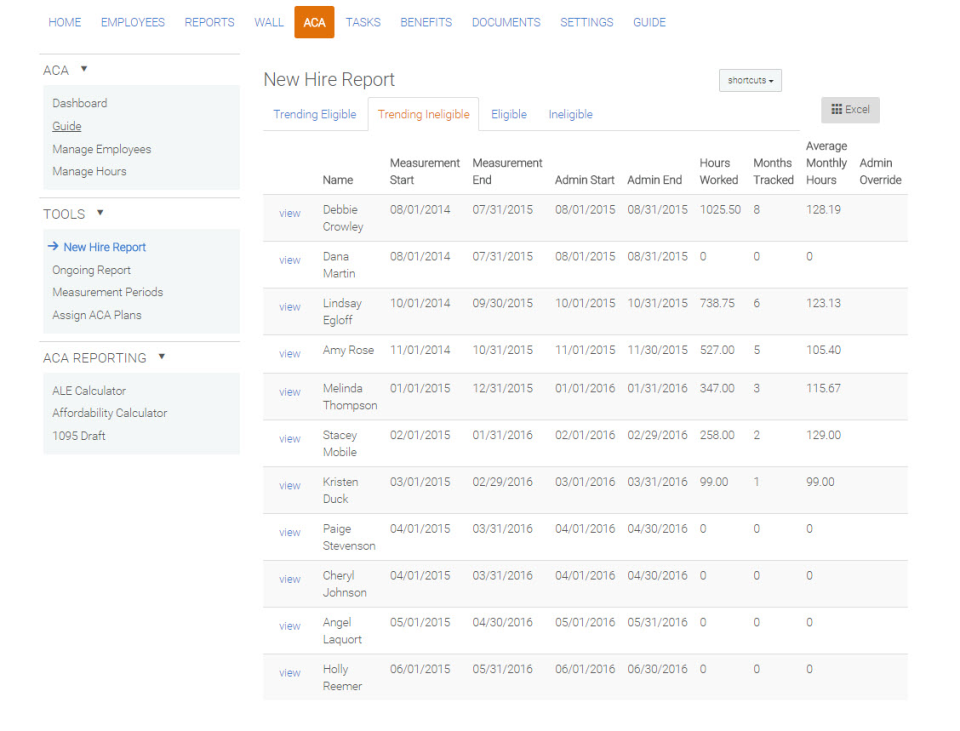
Task: Open the Affordability Calculator
Action: [110, 413]
